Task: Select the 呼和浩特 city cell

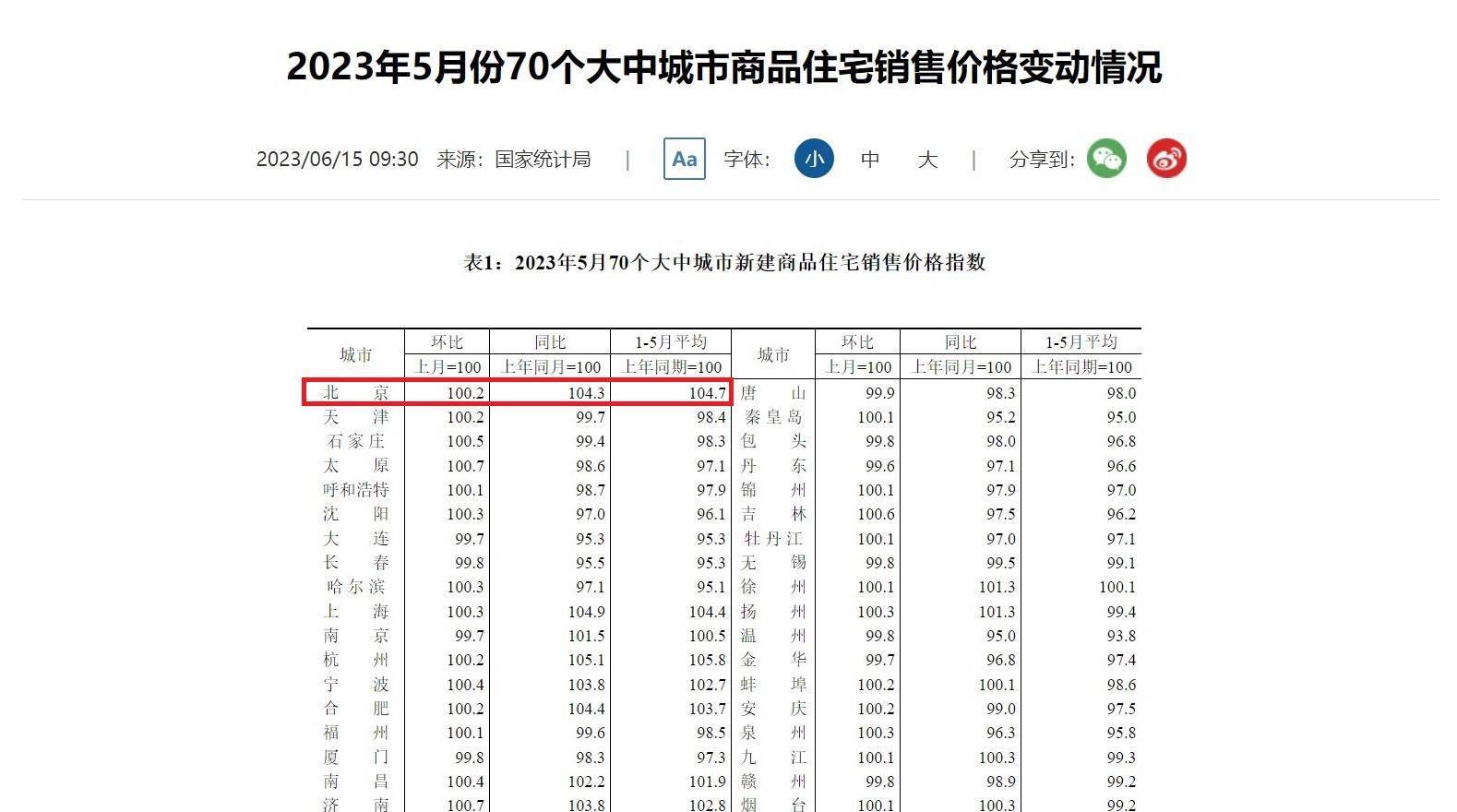Action: click(355, 490)
